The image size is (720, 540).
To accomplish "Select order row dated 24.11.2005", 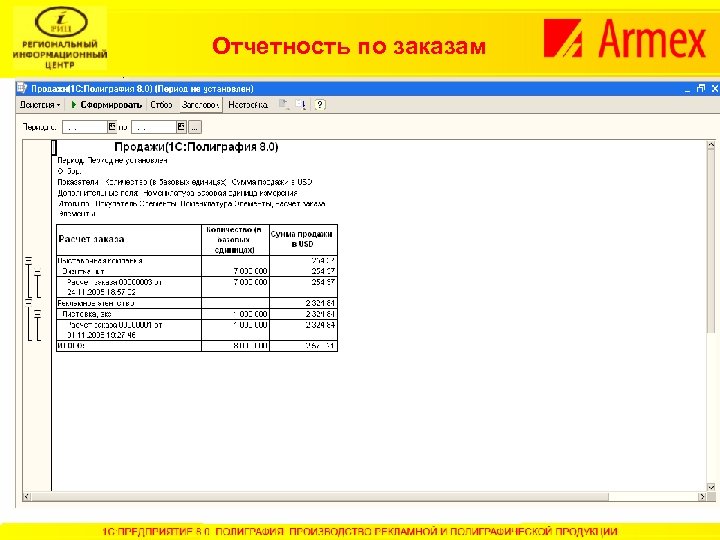I will pos(129,287).
